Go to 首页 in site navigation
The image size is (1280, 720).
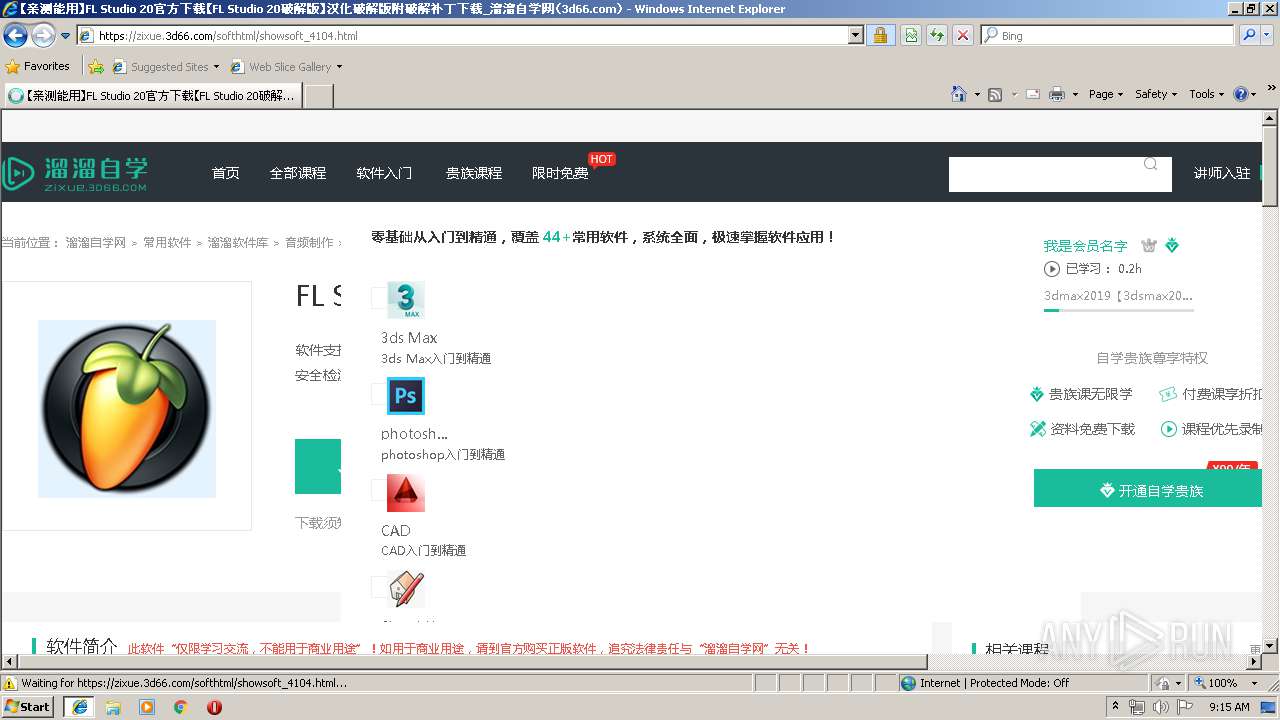click(226, 173)
